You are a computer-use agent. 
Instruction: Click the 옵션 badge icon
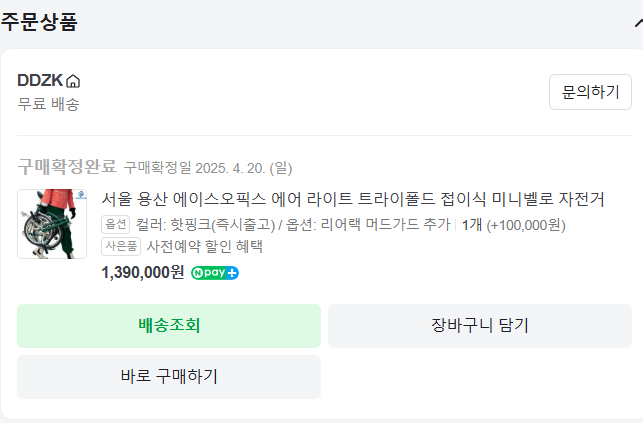(x=116, y=225)
